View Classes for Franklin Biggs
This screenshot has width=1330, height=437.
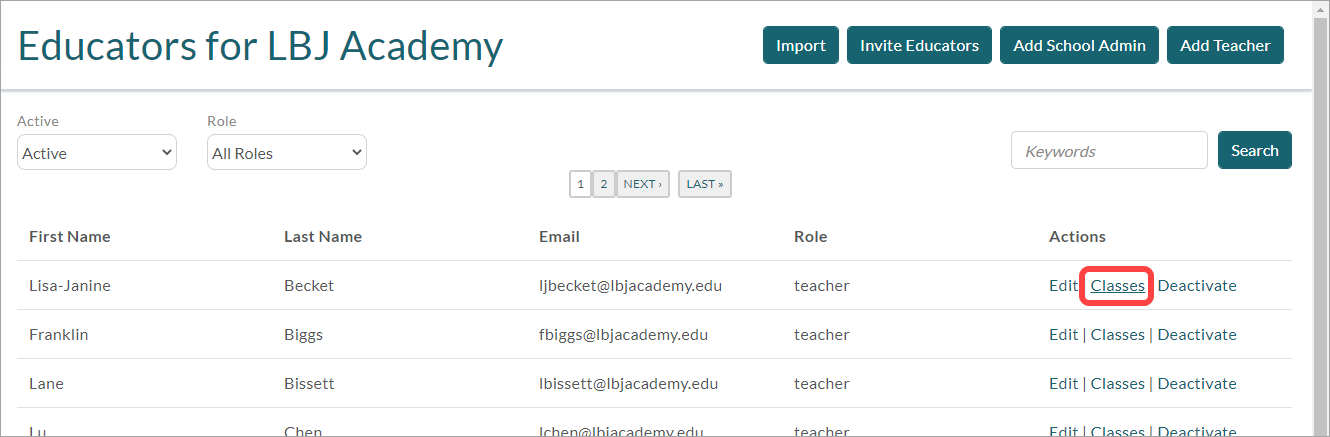coord(1117,335)
